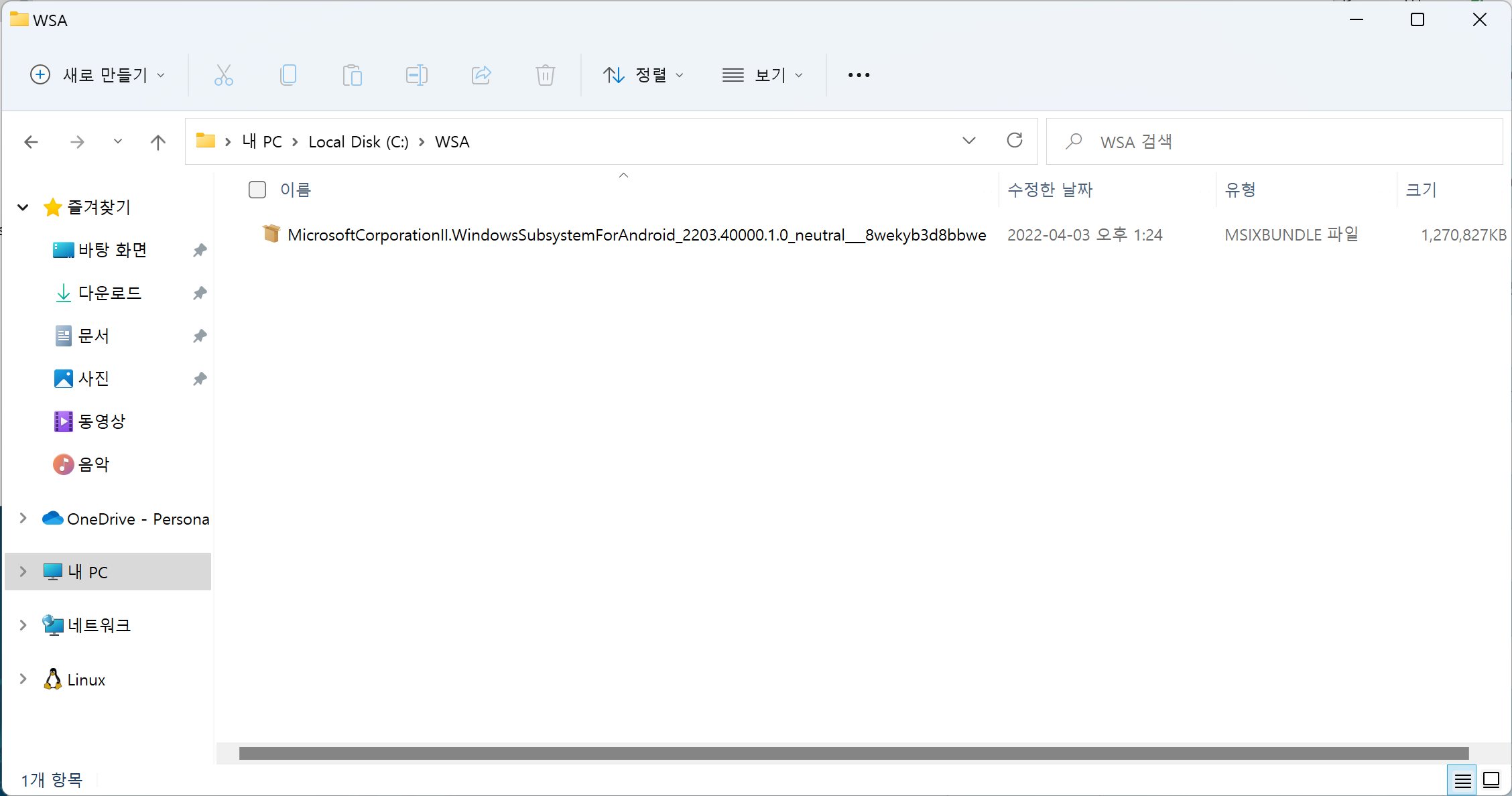Image resolution: width=1512 pixels, height=796 pixels.
Task: Click the horizontal scrollbar thumb
Action: [853, 754]
